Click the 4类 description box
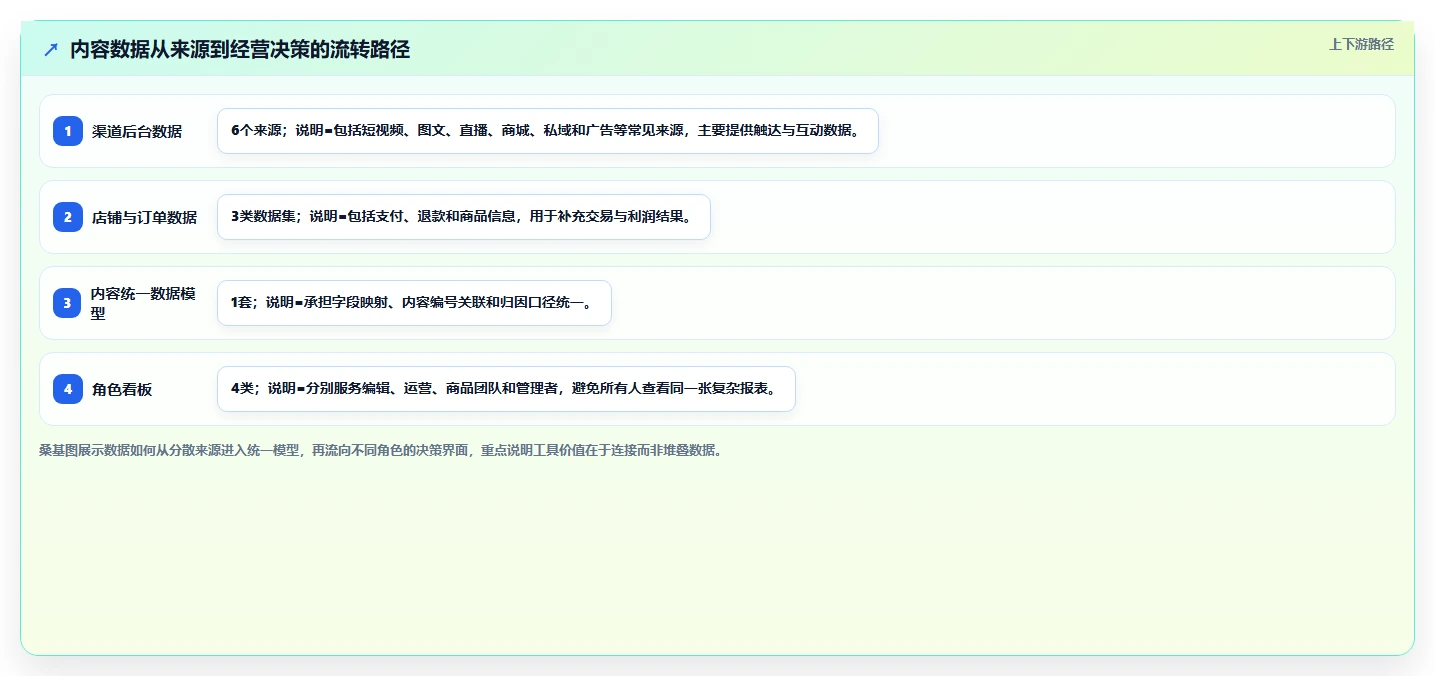The image size is (1435, 676). click(506, 389)
